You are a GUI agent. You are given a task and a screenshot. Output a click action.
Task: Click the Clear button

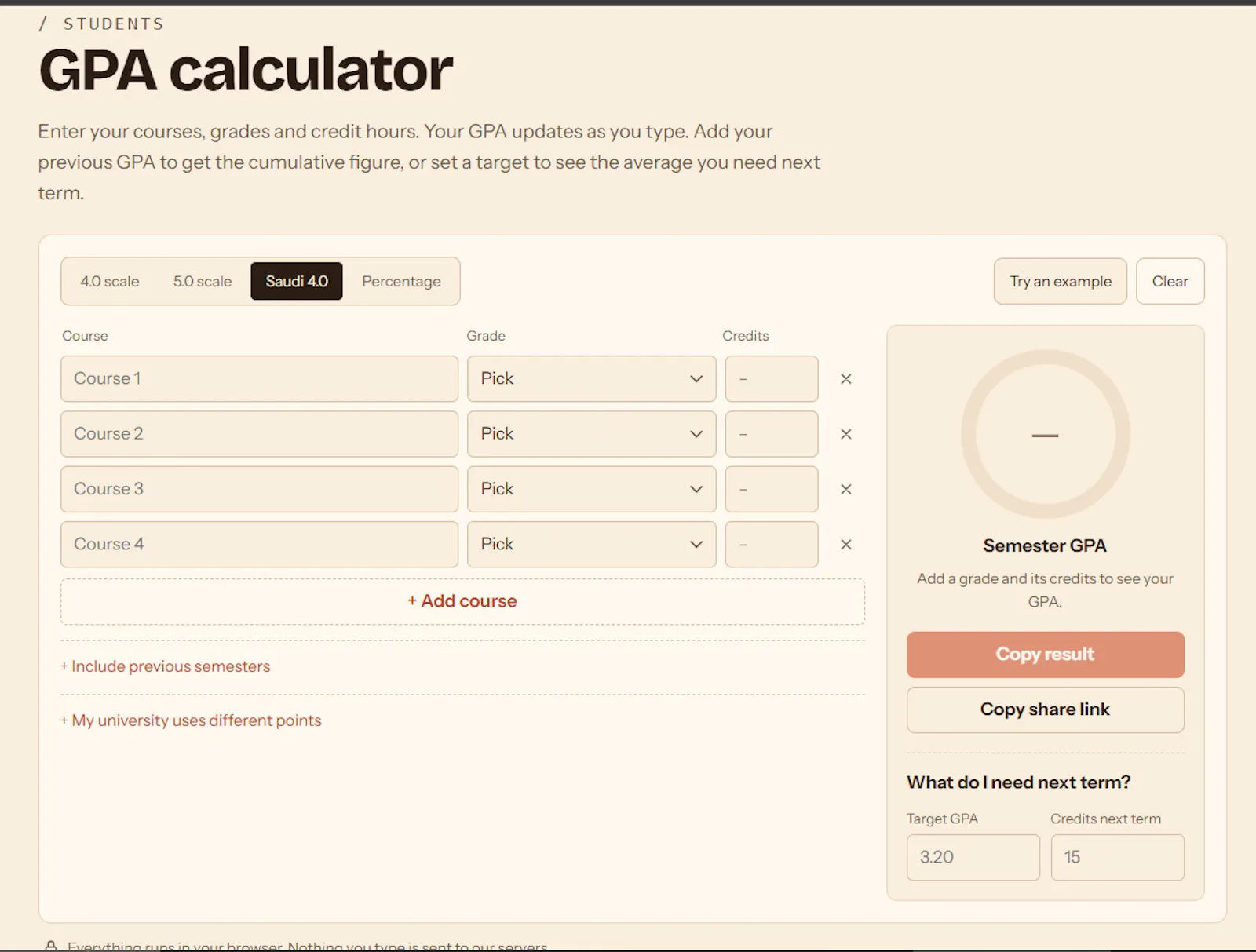click(x=1170, y=281)
